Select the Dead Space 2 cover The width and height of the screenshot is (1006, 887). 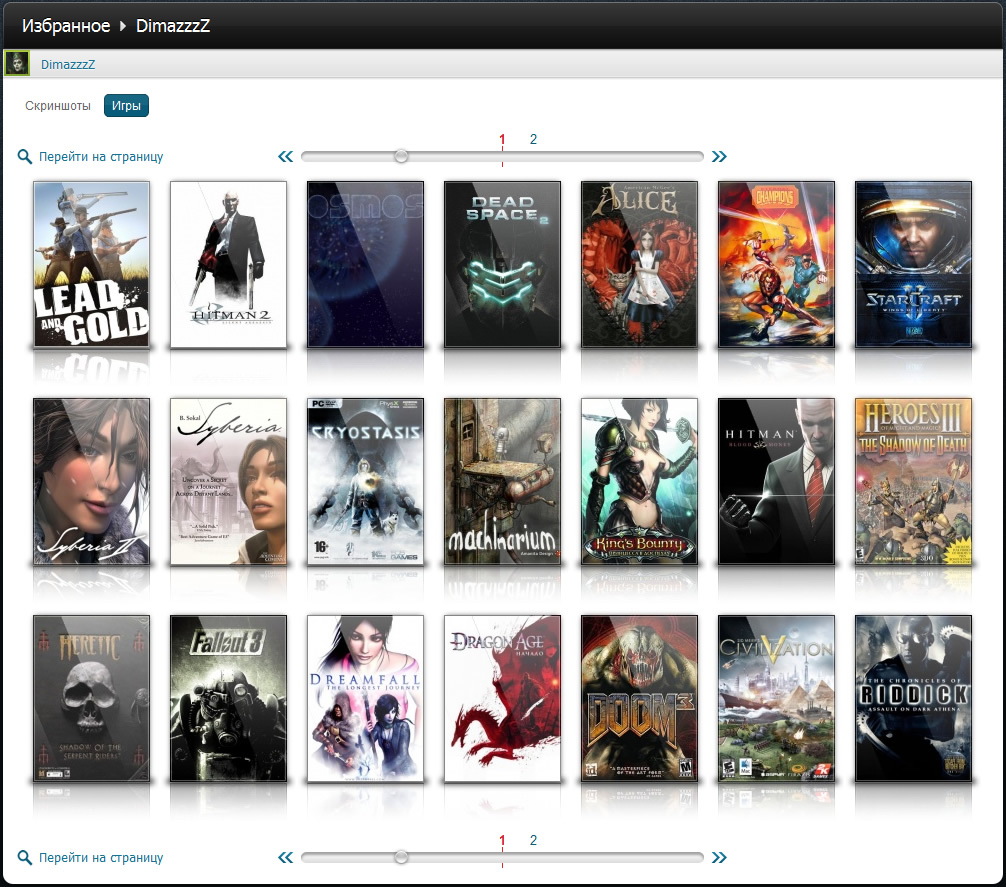click(x=502, y=264)
